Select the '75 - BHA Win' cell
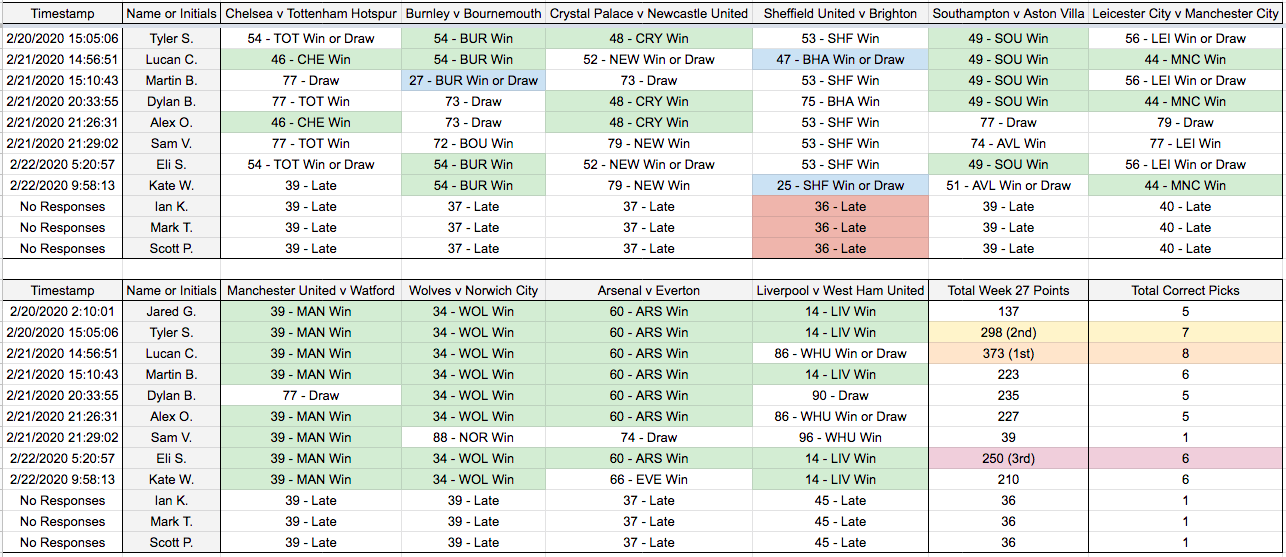 pyautogui.click(x=840, y=101)
